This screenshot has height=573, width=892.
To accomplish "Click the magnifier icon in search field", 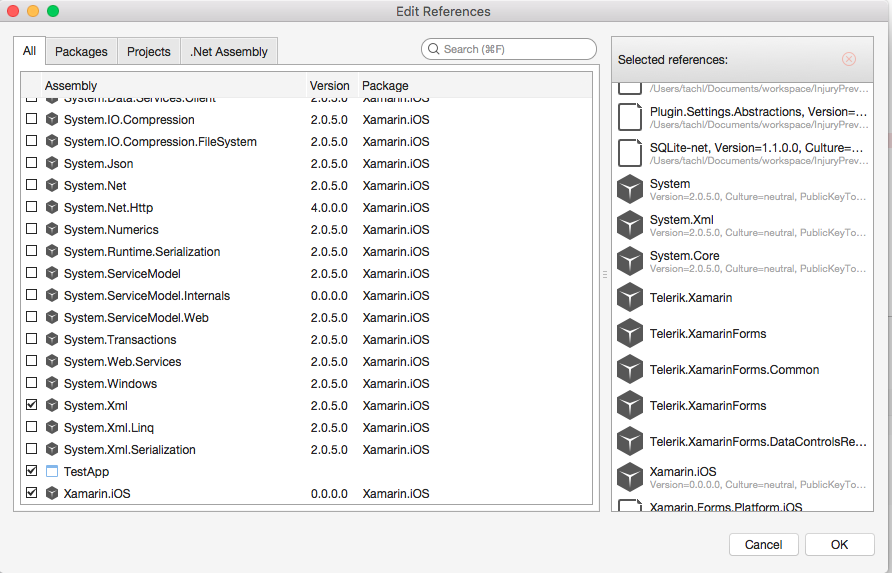I will pyautogui.click(x=433, y=49).
